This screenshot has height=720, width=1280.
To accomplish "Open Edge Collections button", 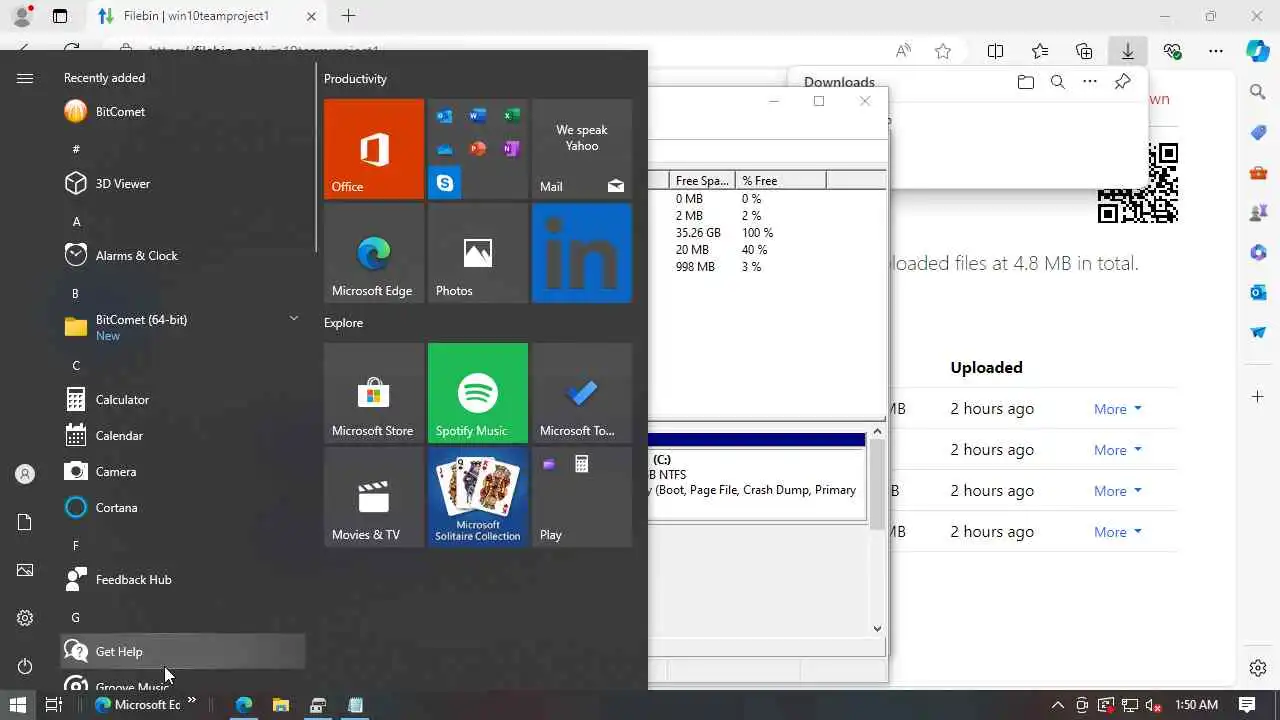I will (x=1084, y=51).
